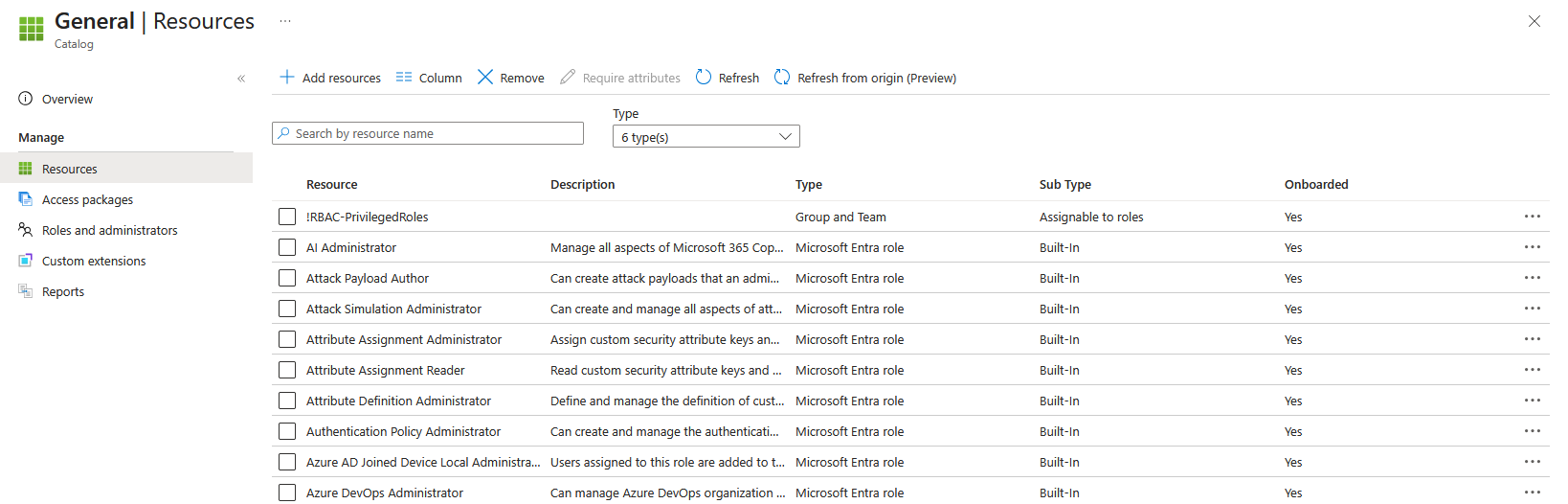Viewport: 1568px width, 504px height.
Task: Collapse the left navigation menu chevron
Action: pyautogui.click(x=241, y=79)
